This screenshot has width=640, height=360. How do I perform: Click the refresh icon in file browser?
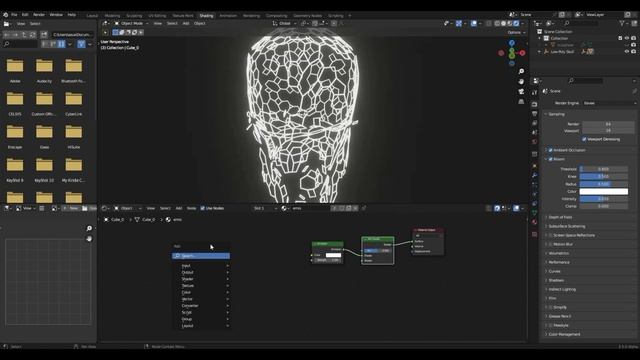[33, 35]
